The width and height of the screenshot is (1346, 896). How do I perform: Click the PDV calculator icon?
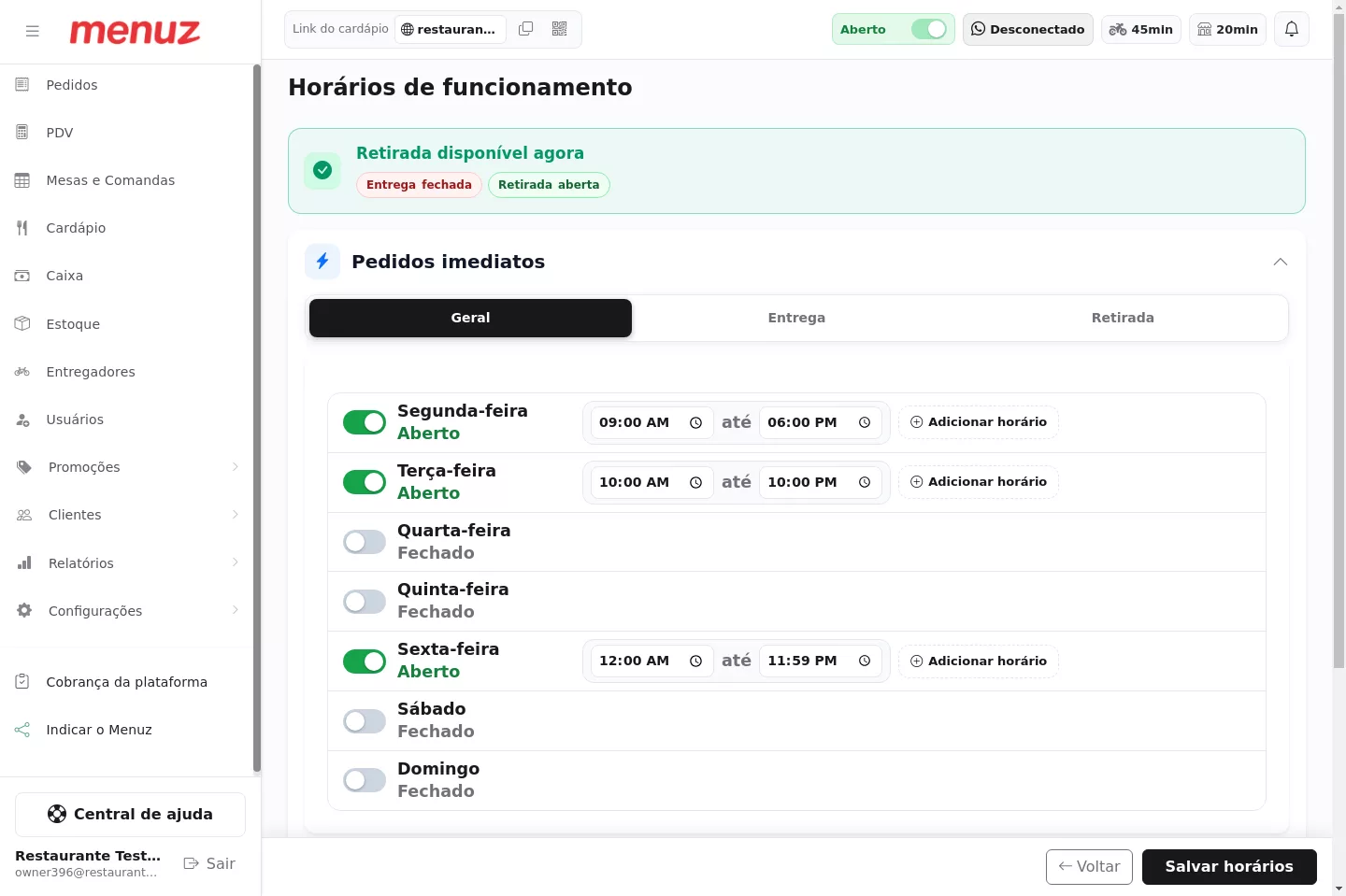(22, 133)
